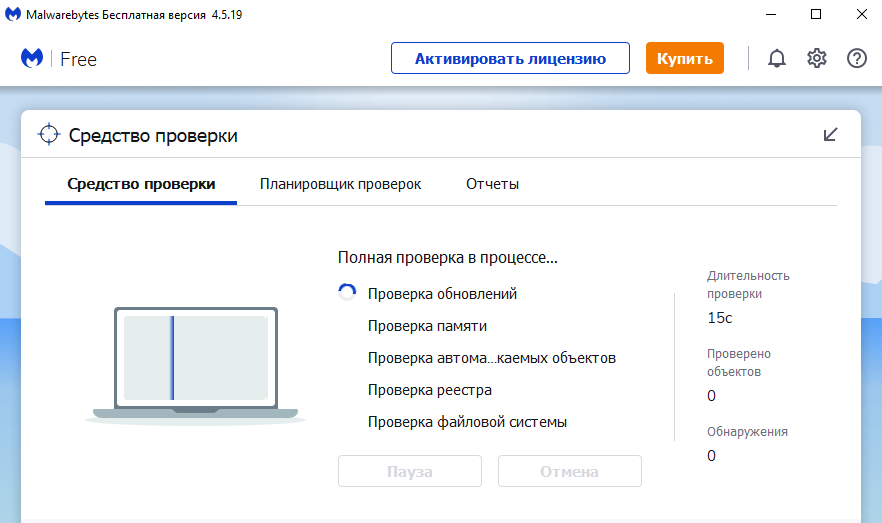The image size is (882, 523).
Task: Click the Отмена button
Action: coord(570,471)
